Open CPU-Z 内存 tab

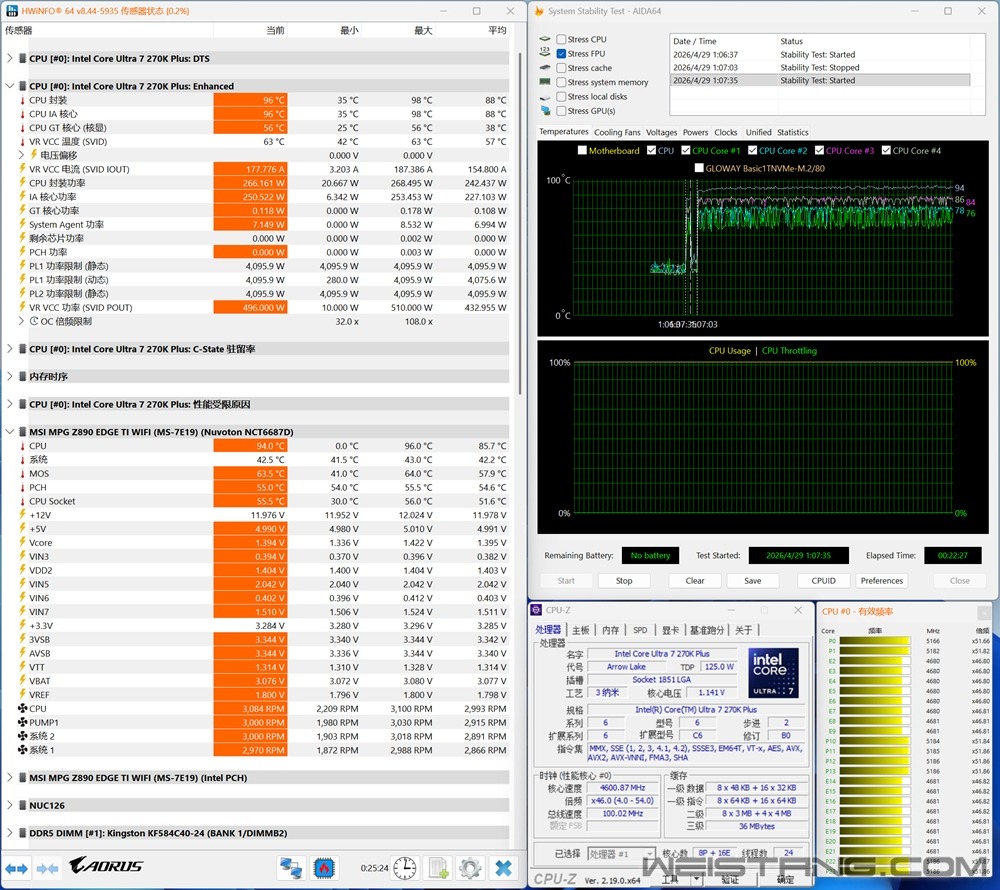tap(610, 630)
